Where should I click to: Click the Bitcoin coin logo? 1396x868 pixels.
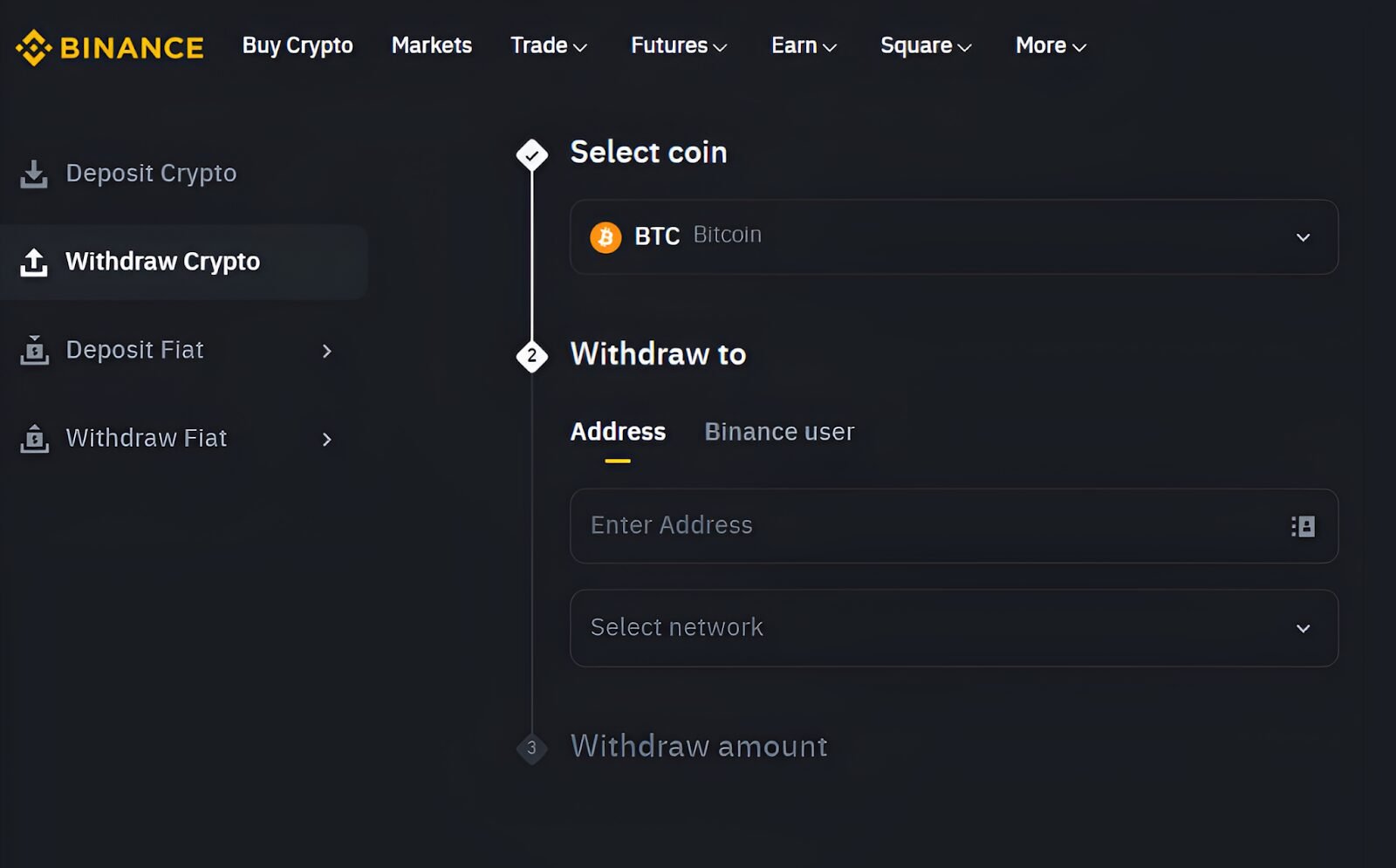(605, 236)
